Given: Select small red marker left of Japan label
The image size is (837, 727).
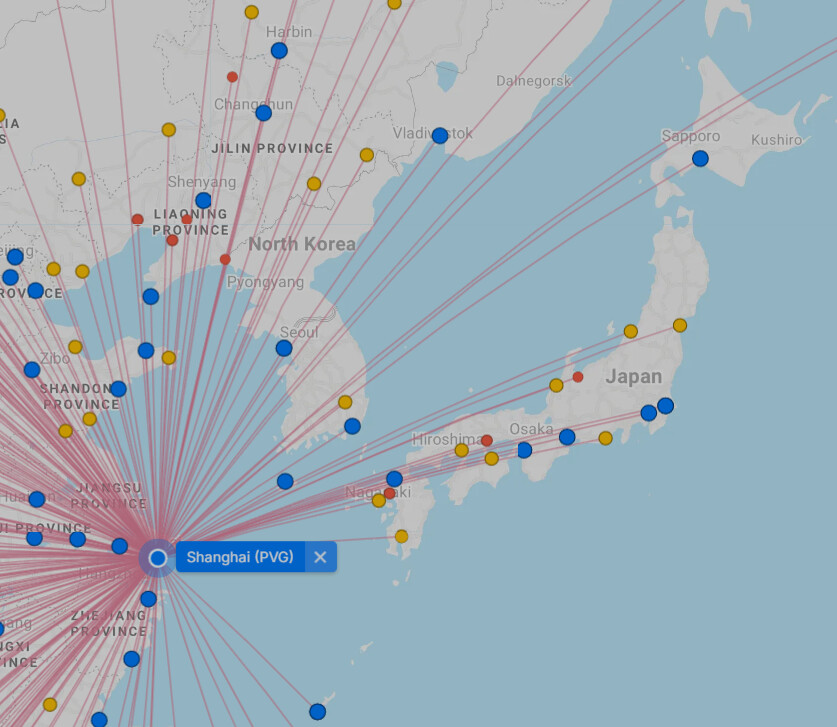Looking at the screenshot, I should pos(578,377).
